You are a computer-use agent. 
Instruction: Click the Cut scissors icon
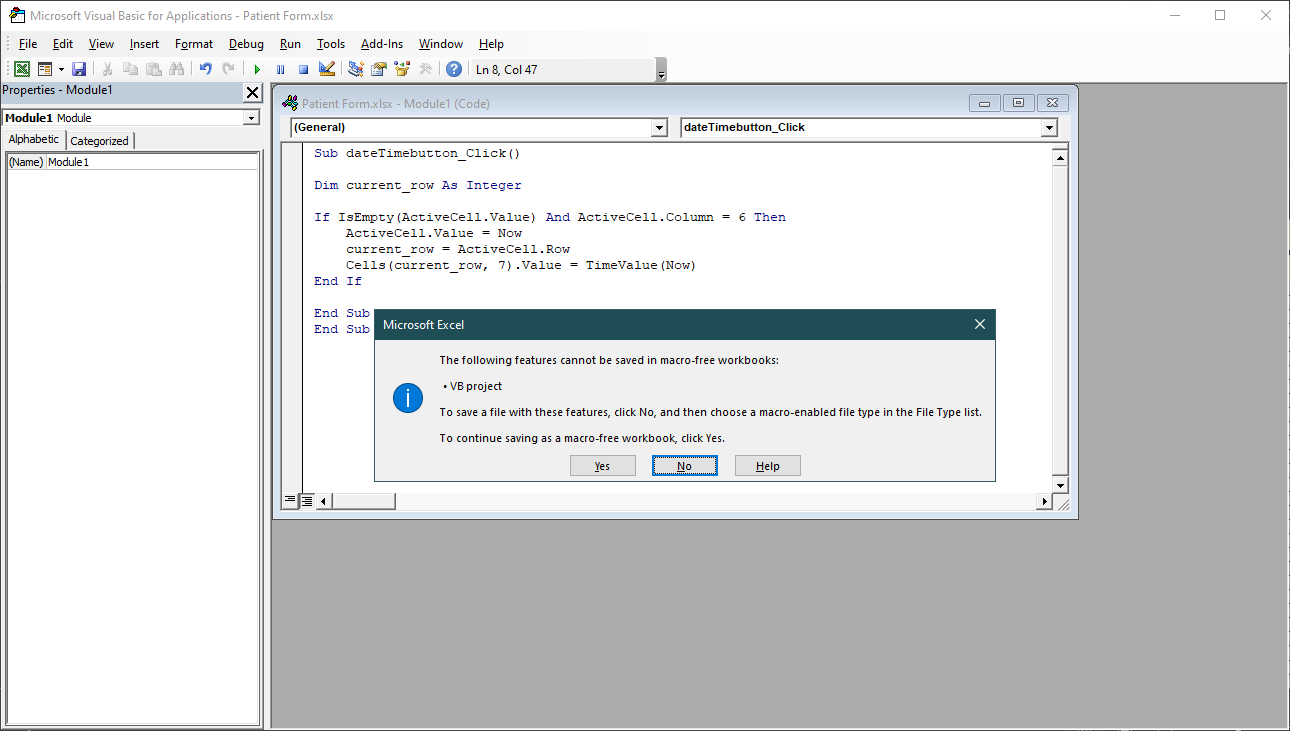coord(107,69)
